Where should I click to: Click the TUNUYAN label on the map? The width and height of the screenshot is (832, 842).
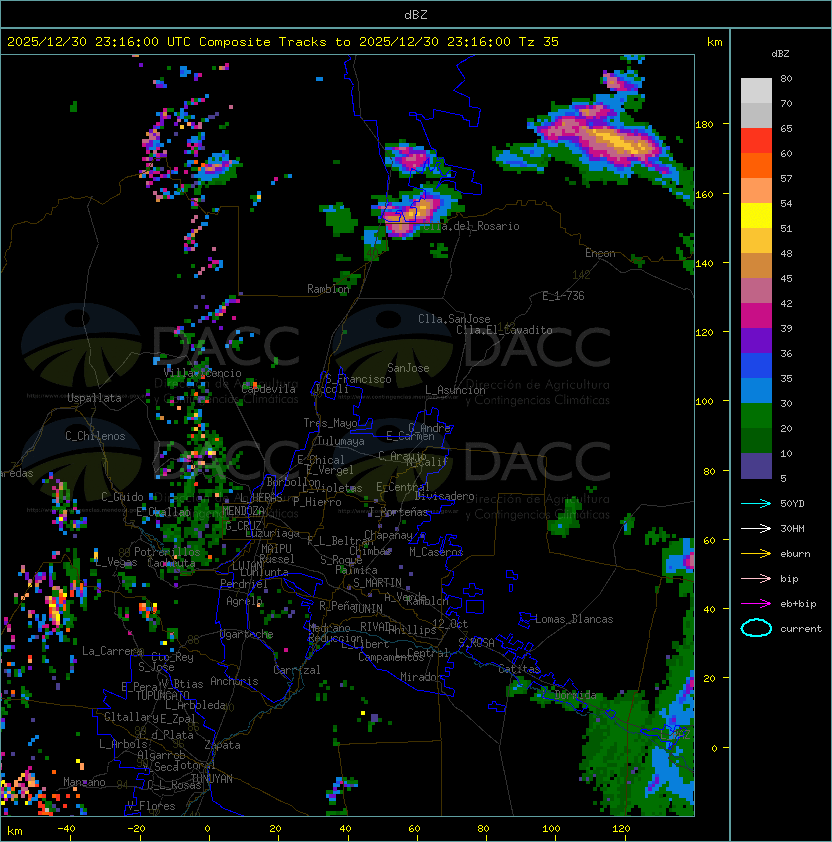(x=212, y=779)
